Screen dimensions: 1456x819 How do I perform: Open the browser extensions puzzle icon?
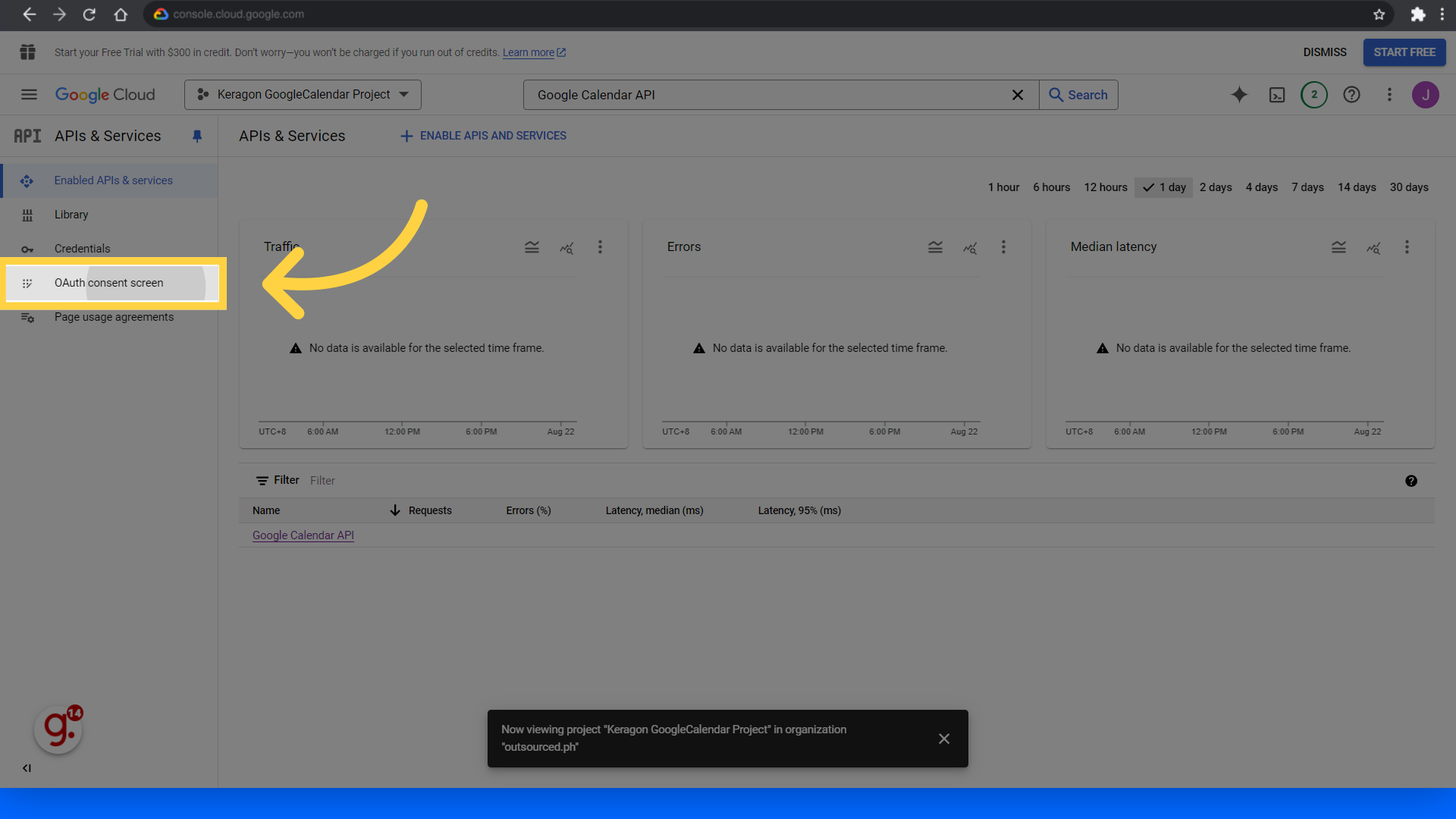pos(1417,14)
